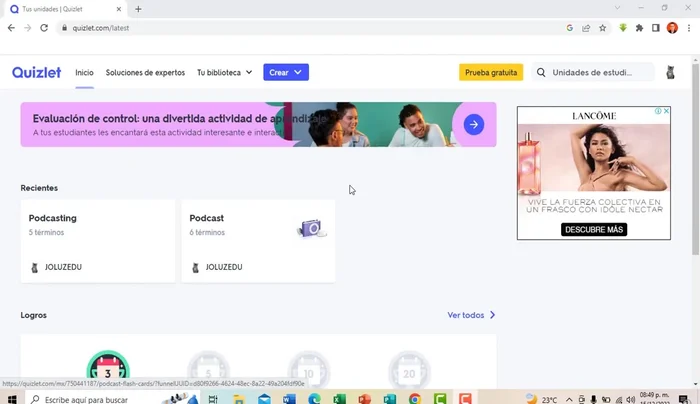The image size is (700, 404).
Task: Open the Podcast study set title
Action: point(207,218)
